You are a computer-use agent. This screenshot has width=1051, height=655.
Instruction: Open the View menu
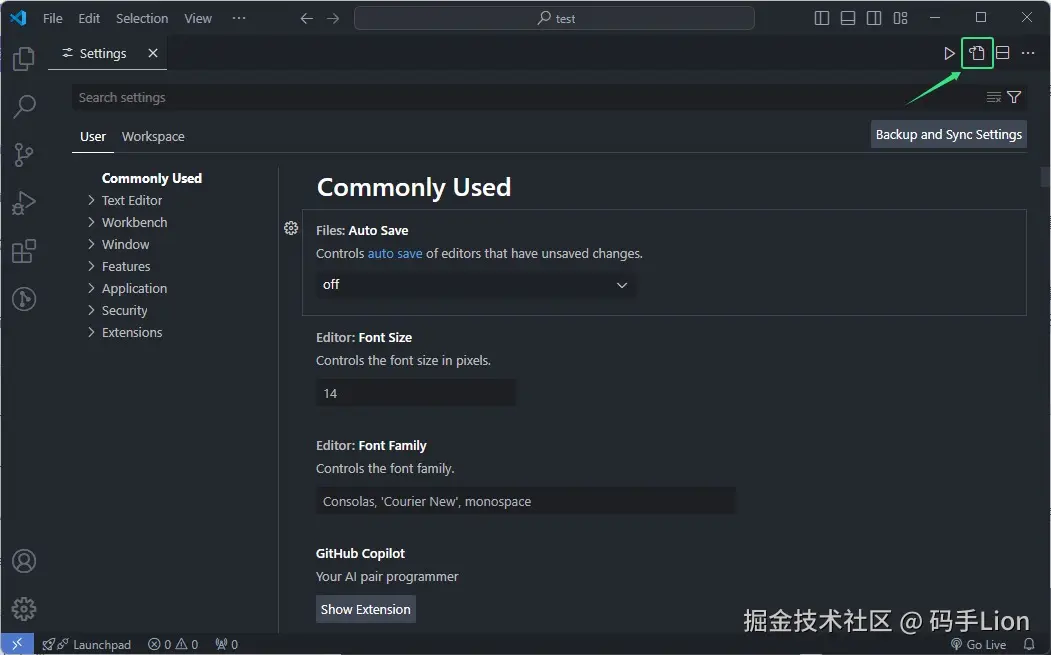click(x=198, y=19)
